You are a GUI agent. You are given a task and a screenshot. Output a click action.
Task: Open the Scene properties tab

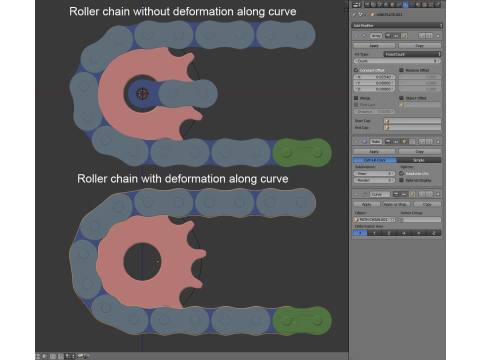click(x=380, y=5)
